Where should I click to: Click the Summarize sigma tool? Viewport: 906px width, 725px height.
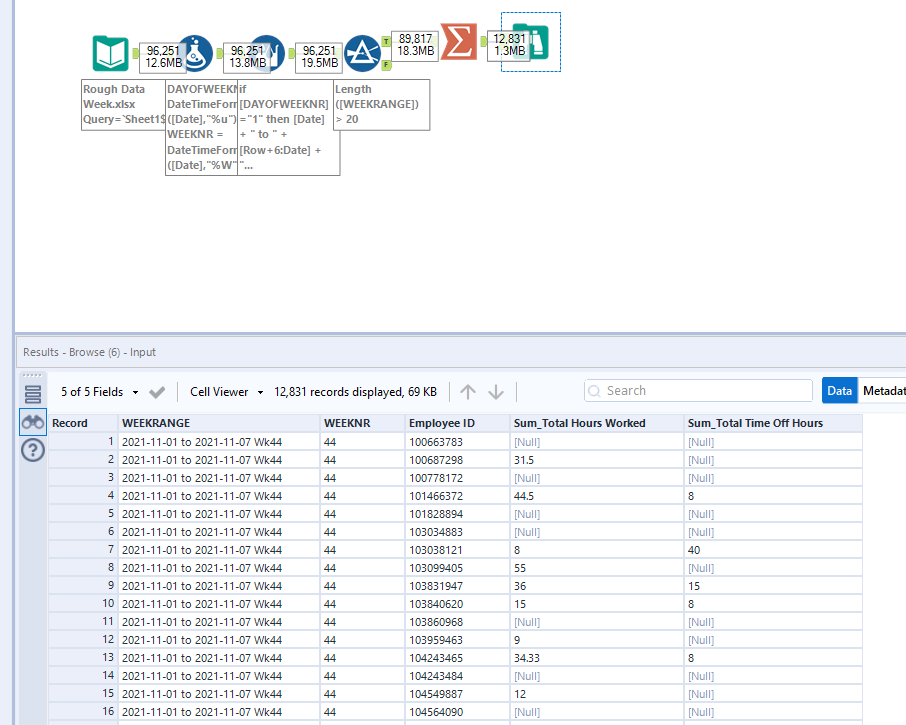[458, 42]
